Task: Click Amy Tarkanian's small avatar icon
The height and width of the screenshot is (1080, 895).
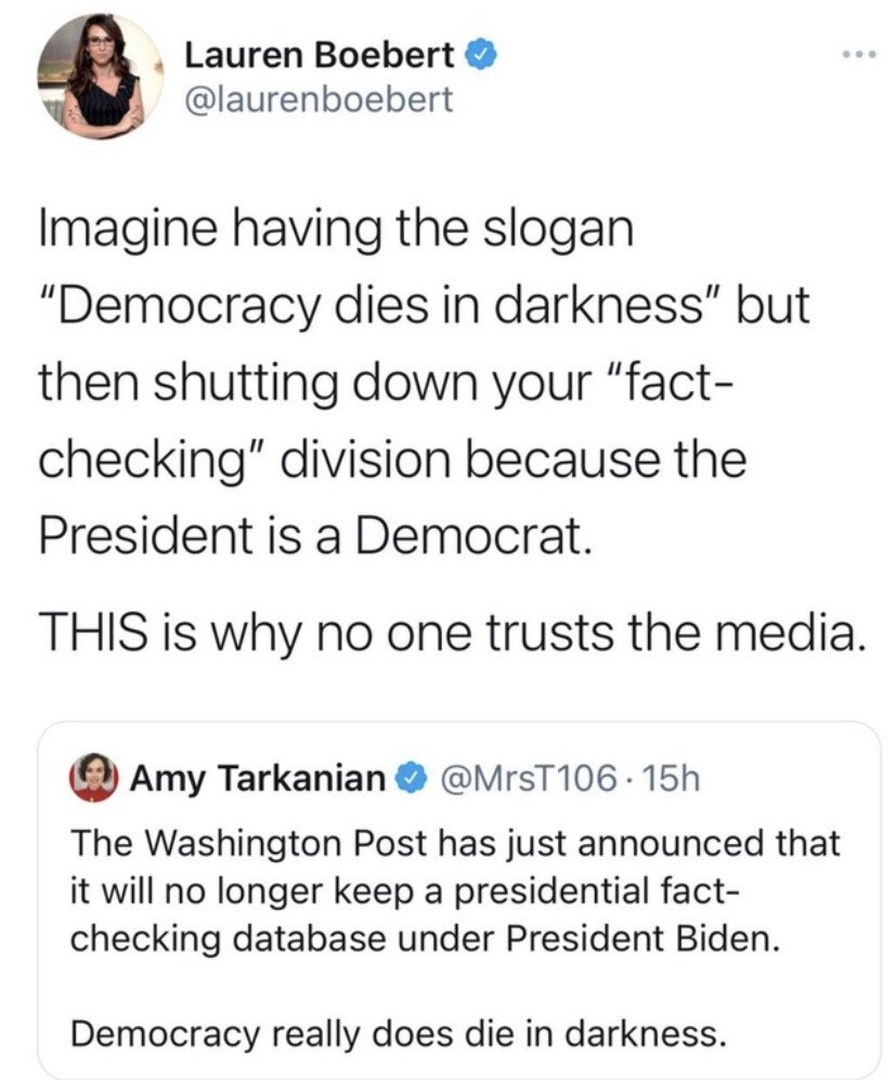Action: coord(93,777)
